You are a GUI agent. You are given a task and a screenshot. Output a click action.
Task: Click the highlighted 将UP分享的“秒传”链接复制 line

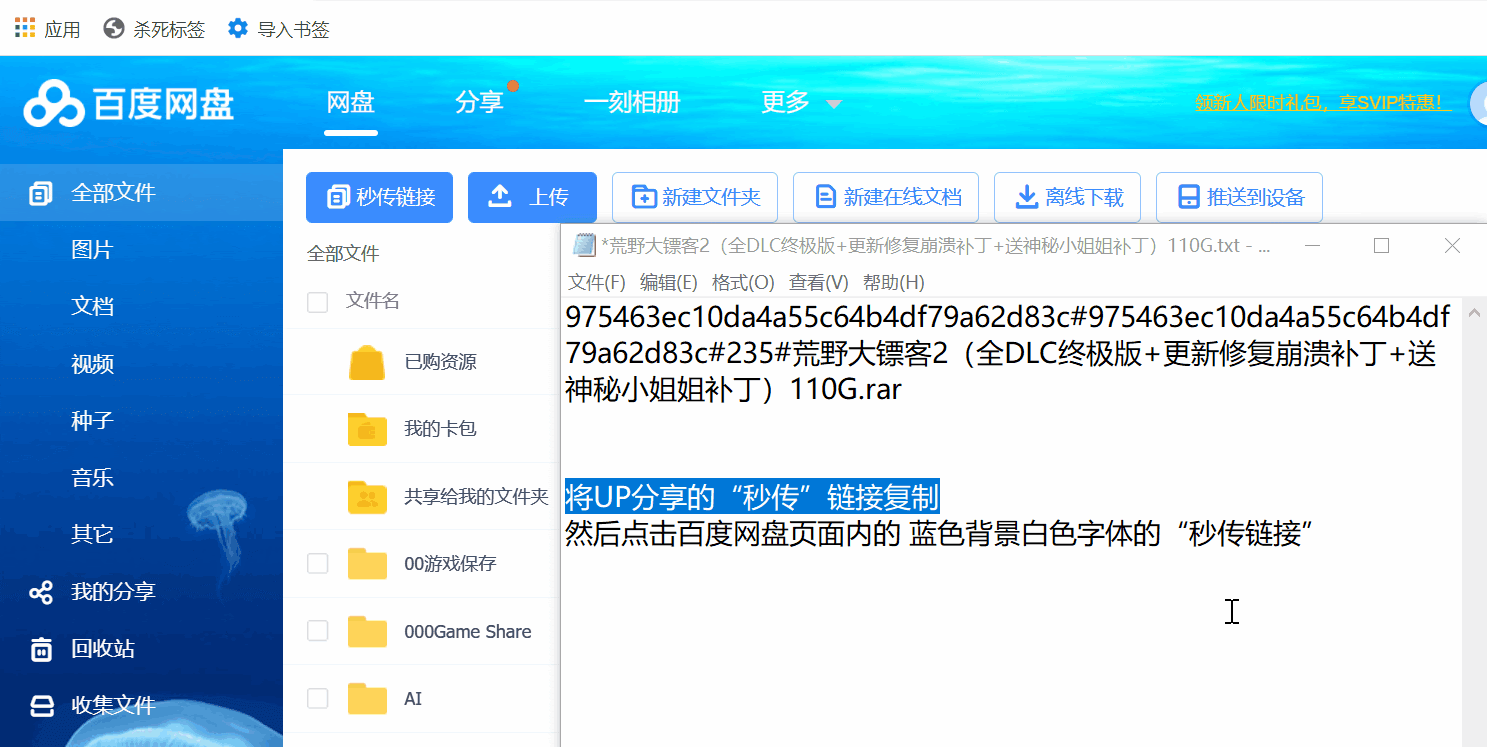tap(752, 496)
